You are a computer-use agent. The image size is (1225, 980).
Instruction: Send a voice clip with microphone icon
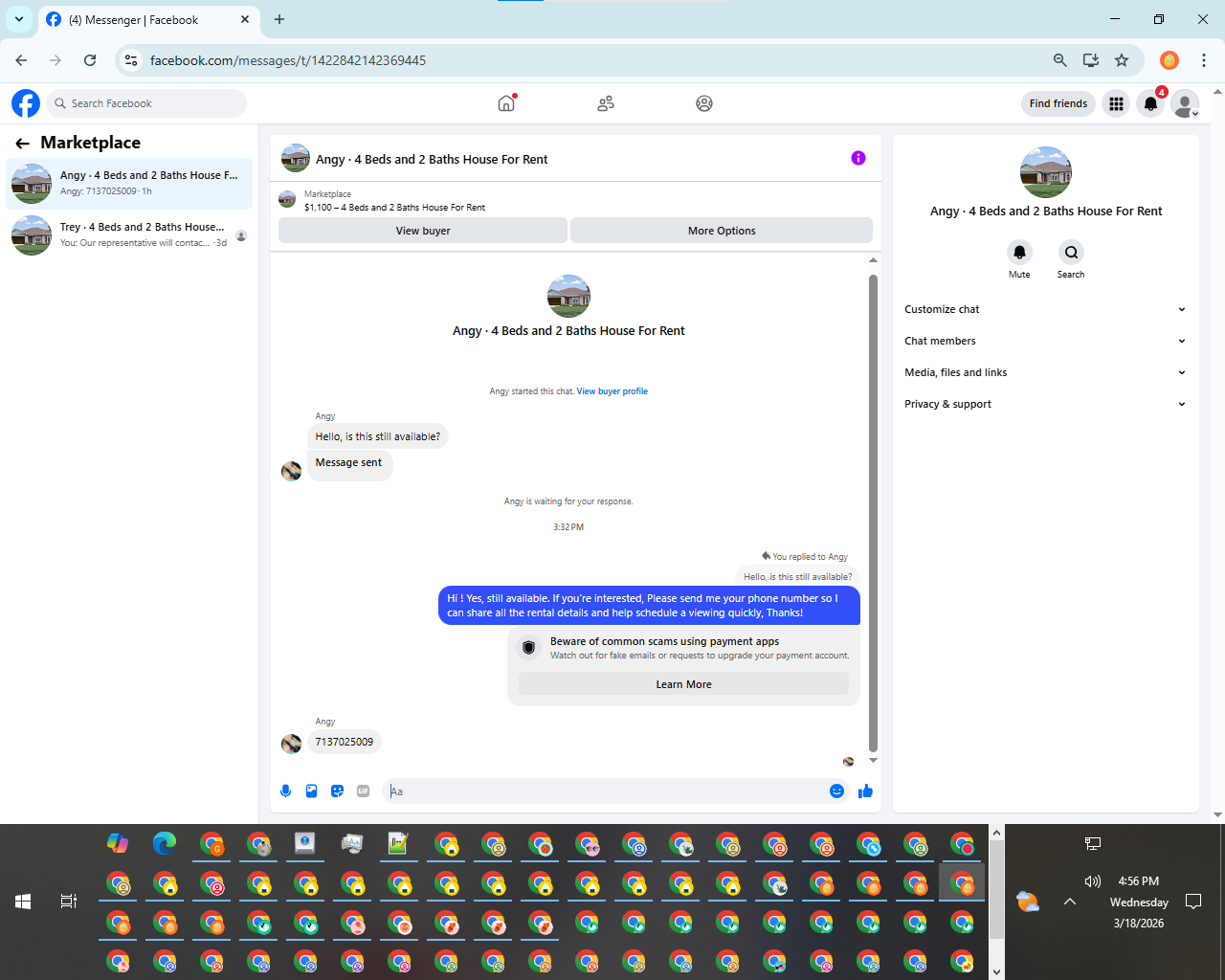(285, 791)
